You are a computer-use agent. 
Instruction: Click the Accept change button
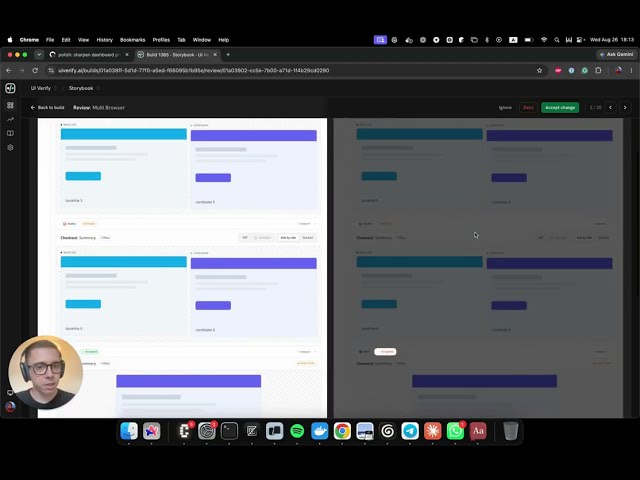[560, 107]
